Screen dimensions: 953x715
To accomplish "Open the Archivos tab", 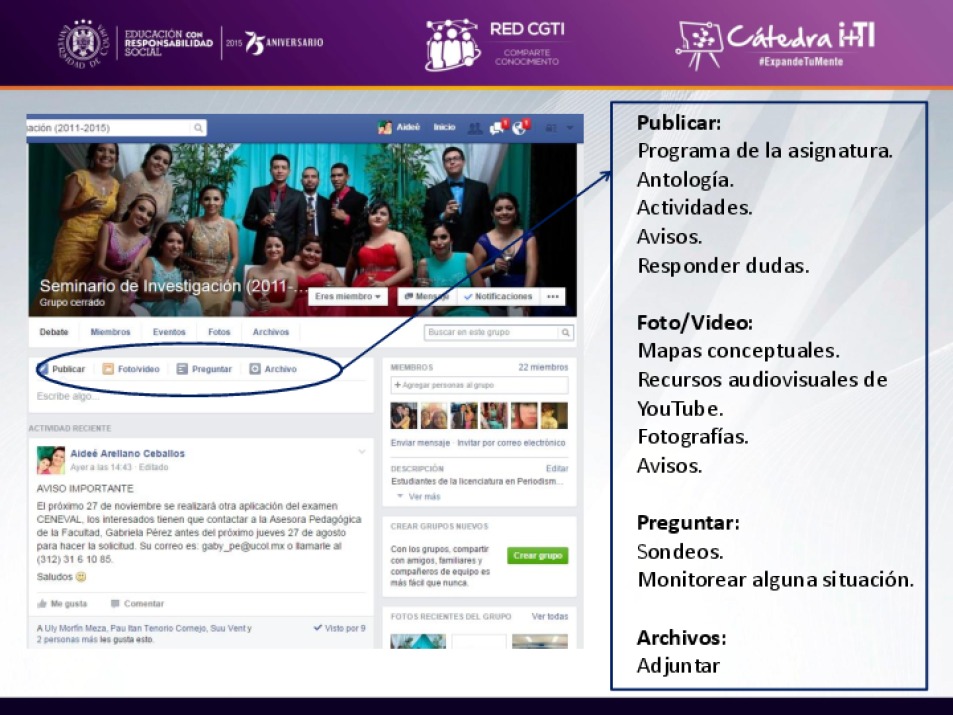I will click(x=270, y=333).
